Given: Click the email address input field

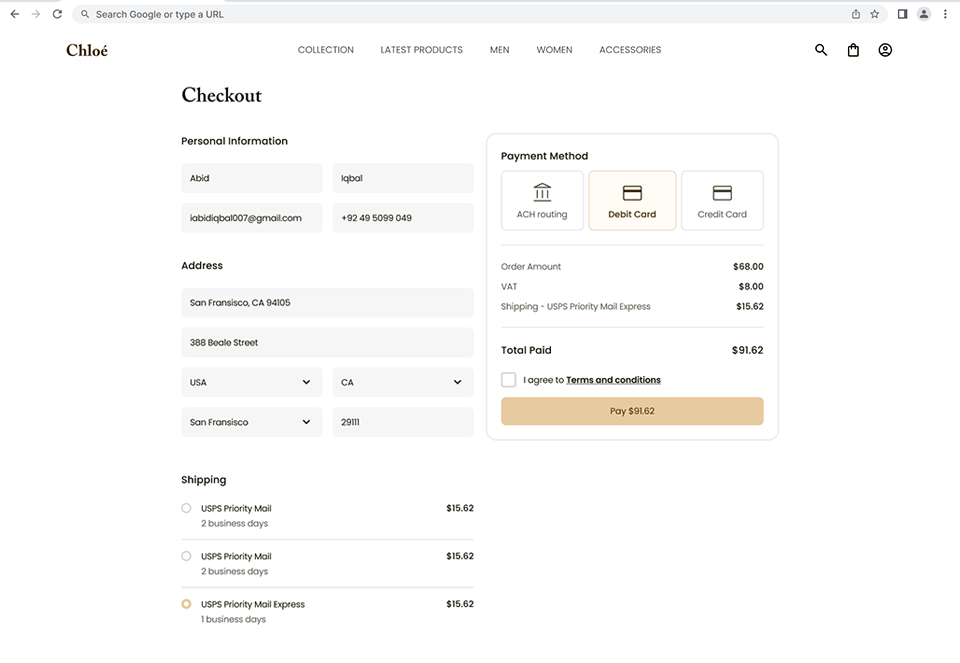Looking at the screenshot, I should [x=251, y=218].
